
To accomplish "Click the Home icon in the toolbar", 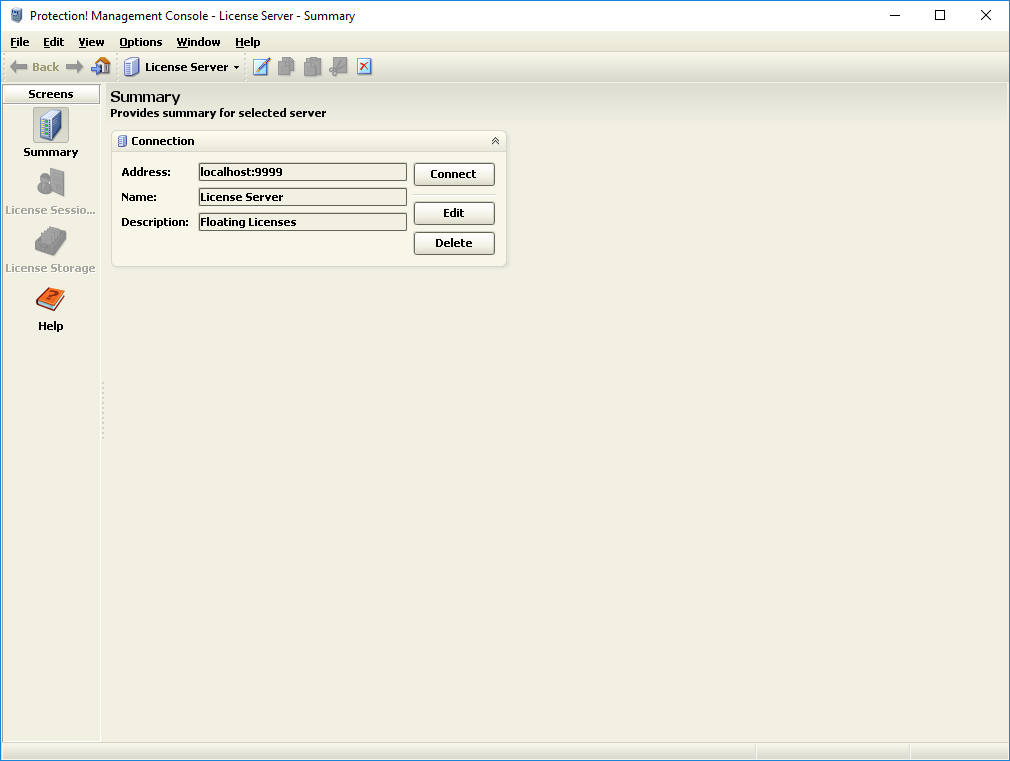I will click(x=101, y=67).
